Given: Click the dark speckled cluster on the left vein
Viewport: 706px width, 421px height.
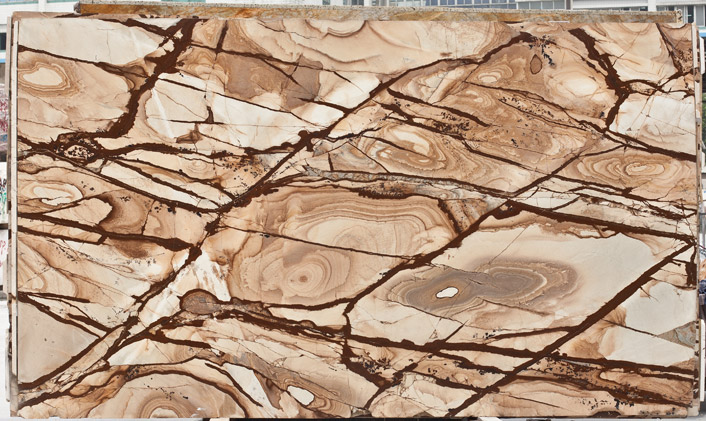Looking at the screenshot, I should click(77, 152).
